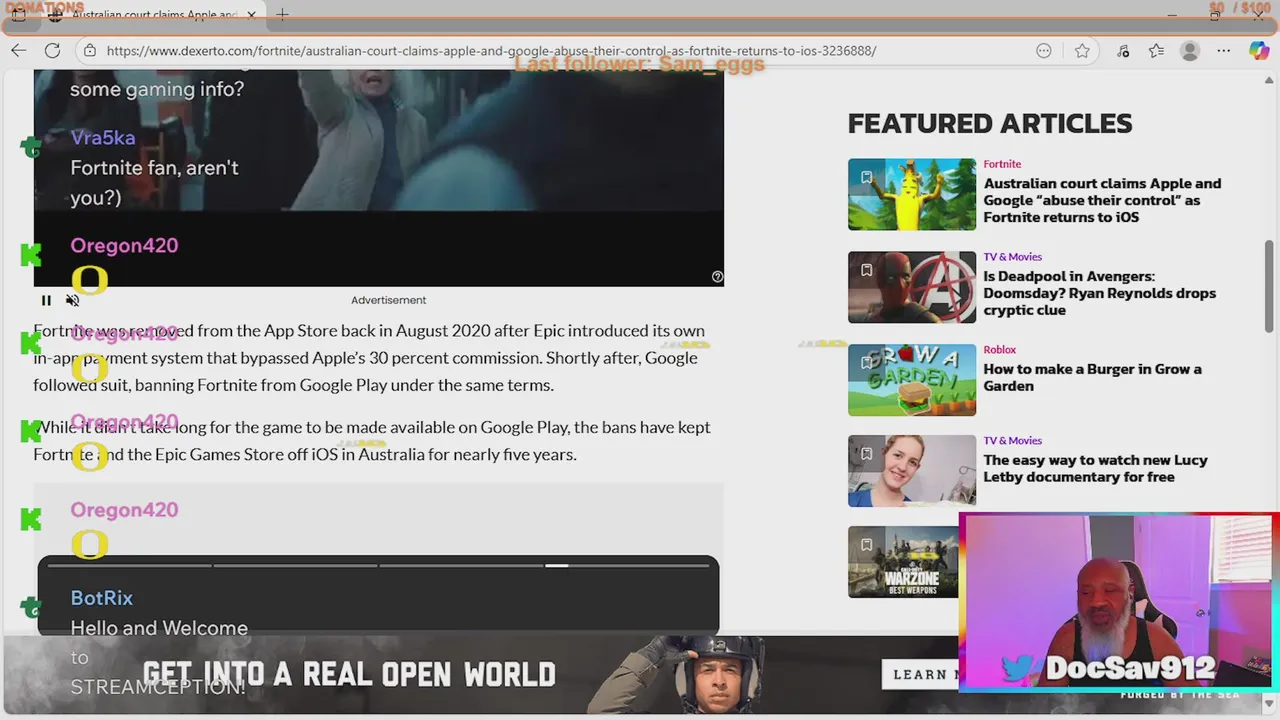This screenshot has height=720, width=1280.
Task: Open Australian court claims Apple featured headline
Action: 1102,200
